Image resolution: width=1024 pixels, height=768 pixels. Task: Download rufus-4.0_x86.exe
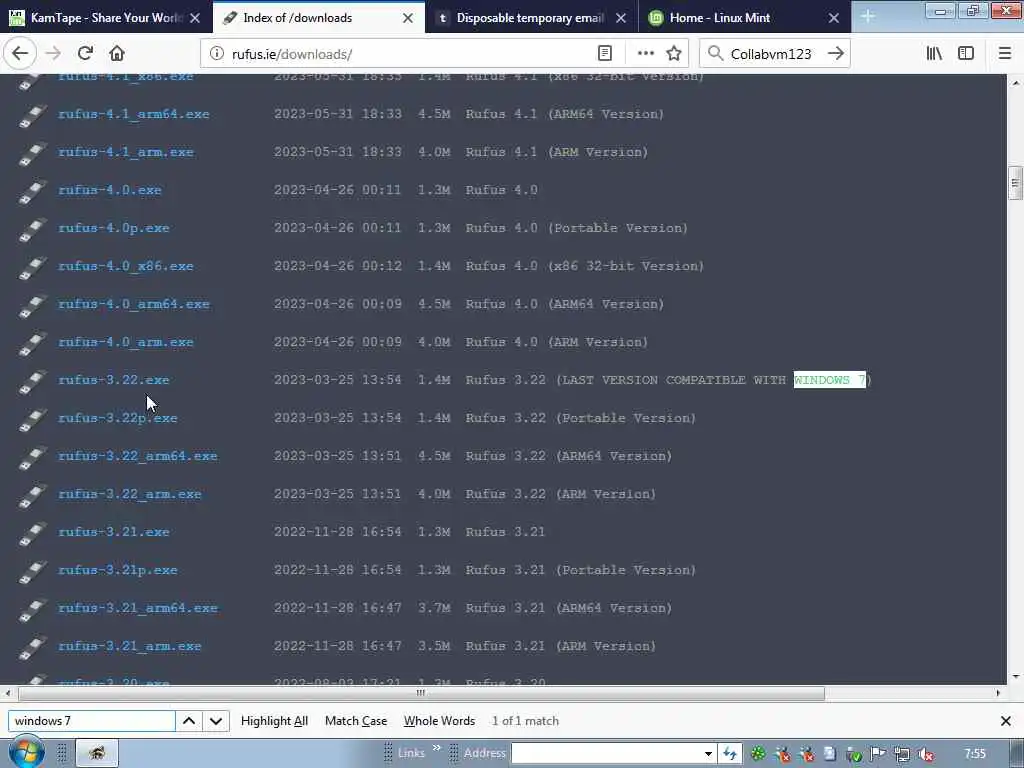pos(125,266)
